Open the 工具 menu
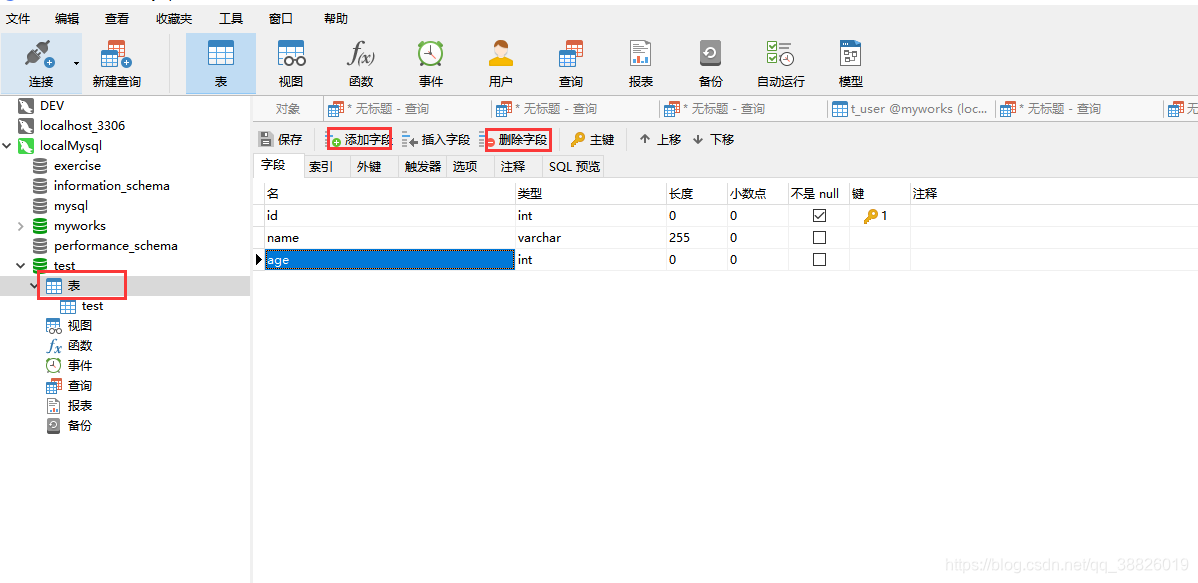The height and width of the screenshot is (583, 1198). (x=232, y=18)
